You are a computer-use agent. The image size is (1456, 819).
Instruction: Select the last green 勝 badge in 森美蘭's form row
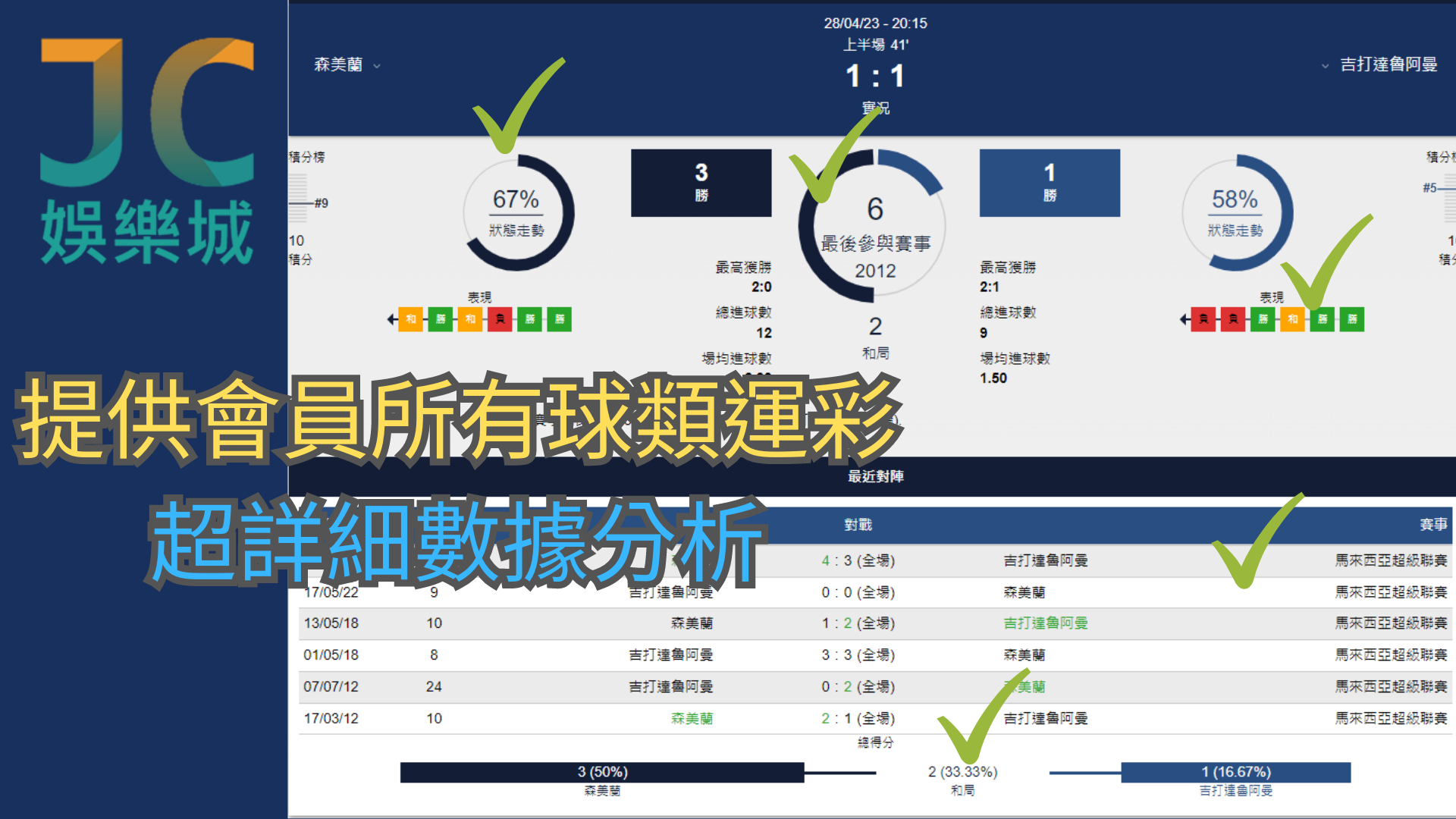[x=560, y=319]
